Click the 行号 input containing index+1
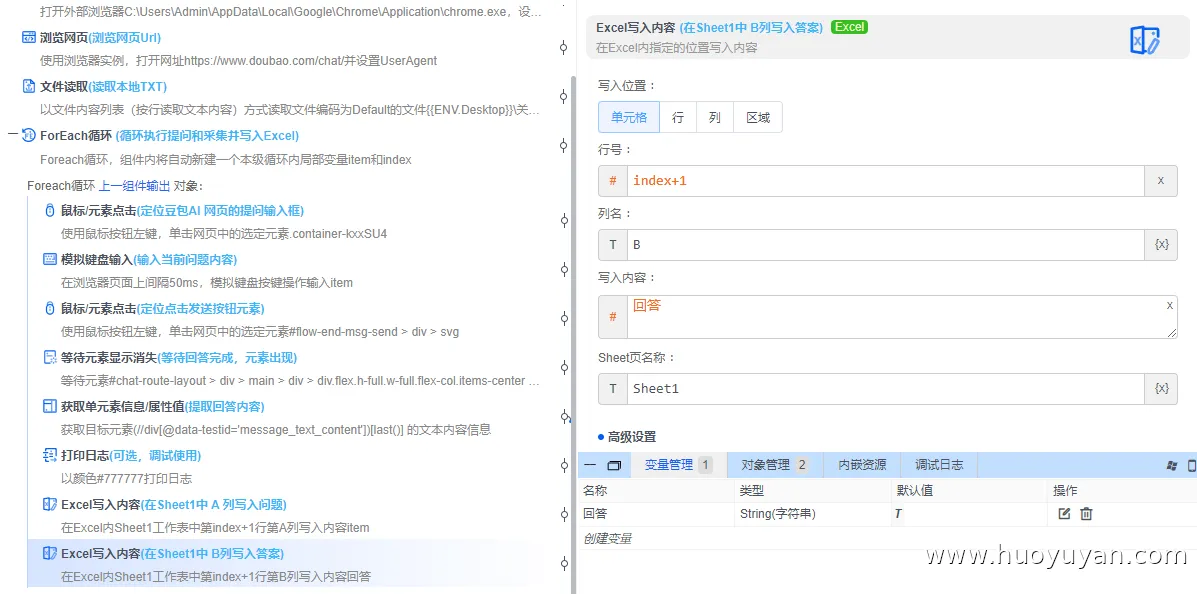This screenshot has width=1197, height=594. 886,181
